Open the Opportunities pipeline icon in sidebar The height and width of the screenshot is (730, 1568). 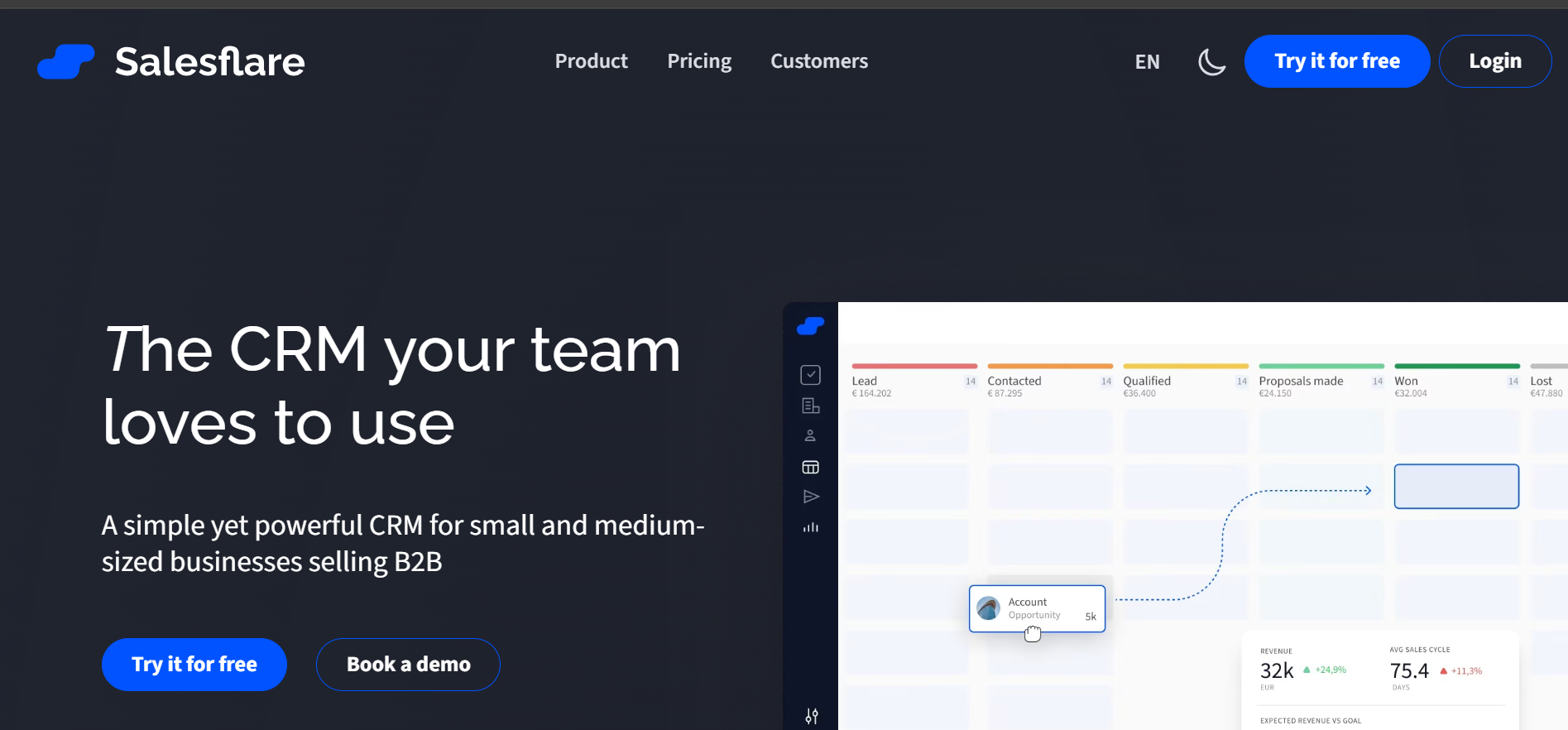click(811, 468)
